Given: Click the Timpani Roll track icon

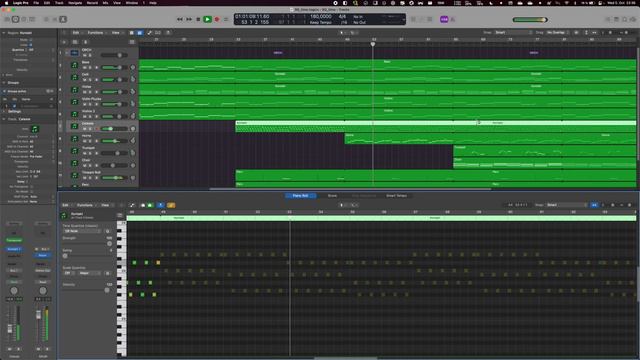Looking at the screenshot, I should [74, 175].
